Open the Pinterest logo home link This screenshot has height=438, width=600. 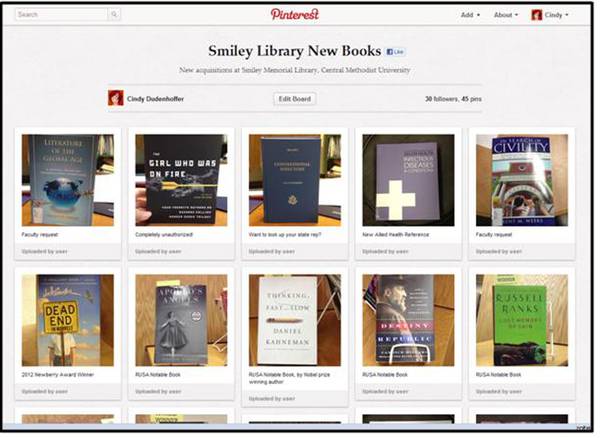pyautogui.click(x=295, y=14)
